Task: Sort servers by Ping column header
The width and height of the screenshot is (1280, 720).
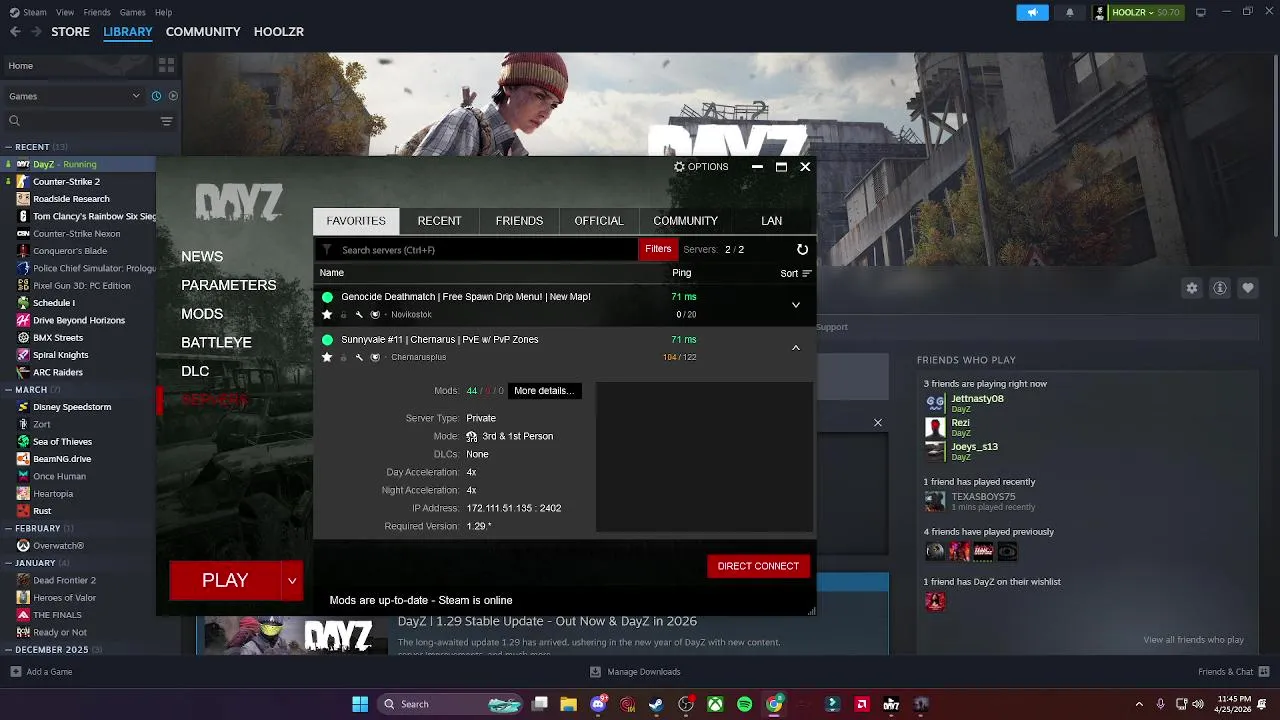Action: [681, 273]
